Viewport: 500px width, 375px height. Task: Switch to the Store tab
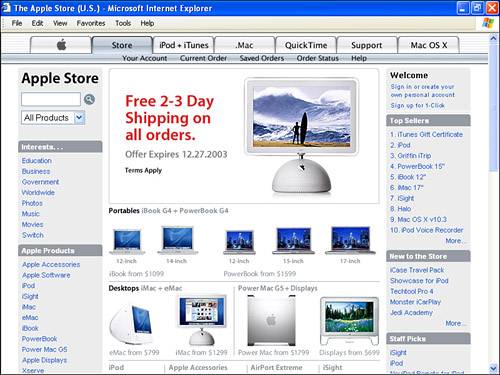coord(122,45)
